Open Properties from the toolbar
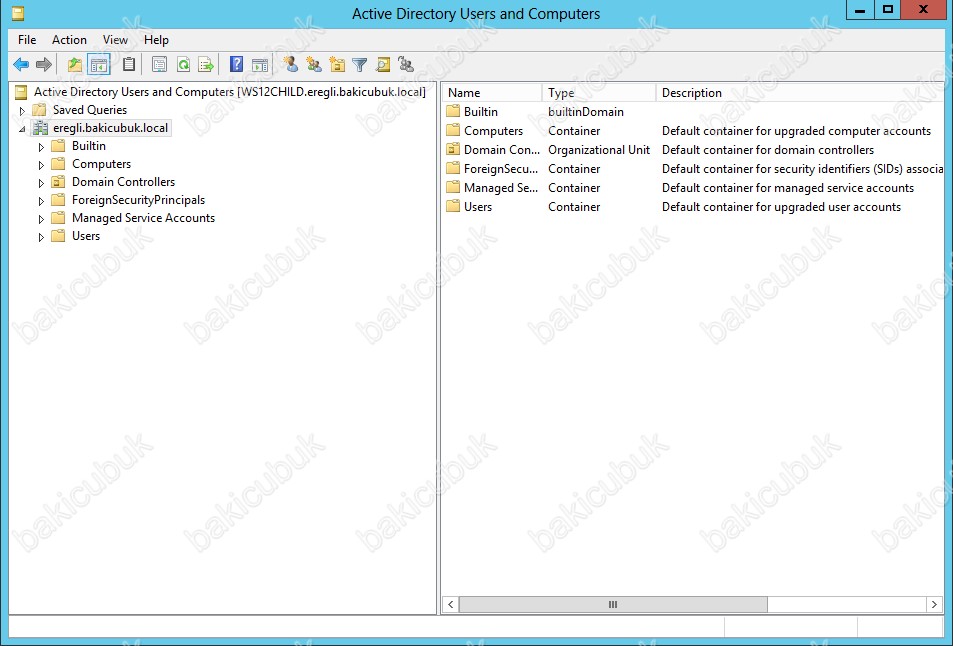 [159, 64]
